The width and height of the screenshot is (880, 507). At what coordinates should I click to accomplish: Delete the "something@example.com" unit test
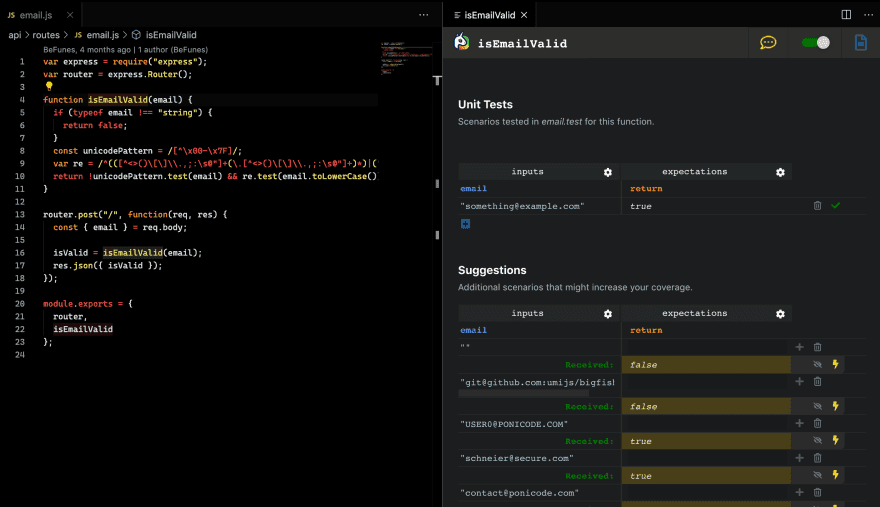(x=817, y=206)
